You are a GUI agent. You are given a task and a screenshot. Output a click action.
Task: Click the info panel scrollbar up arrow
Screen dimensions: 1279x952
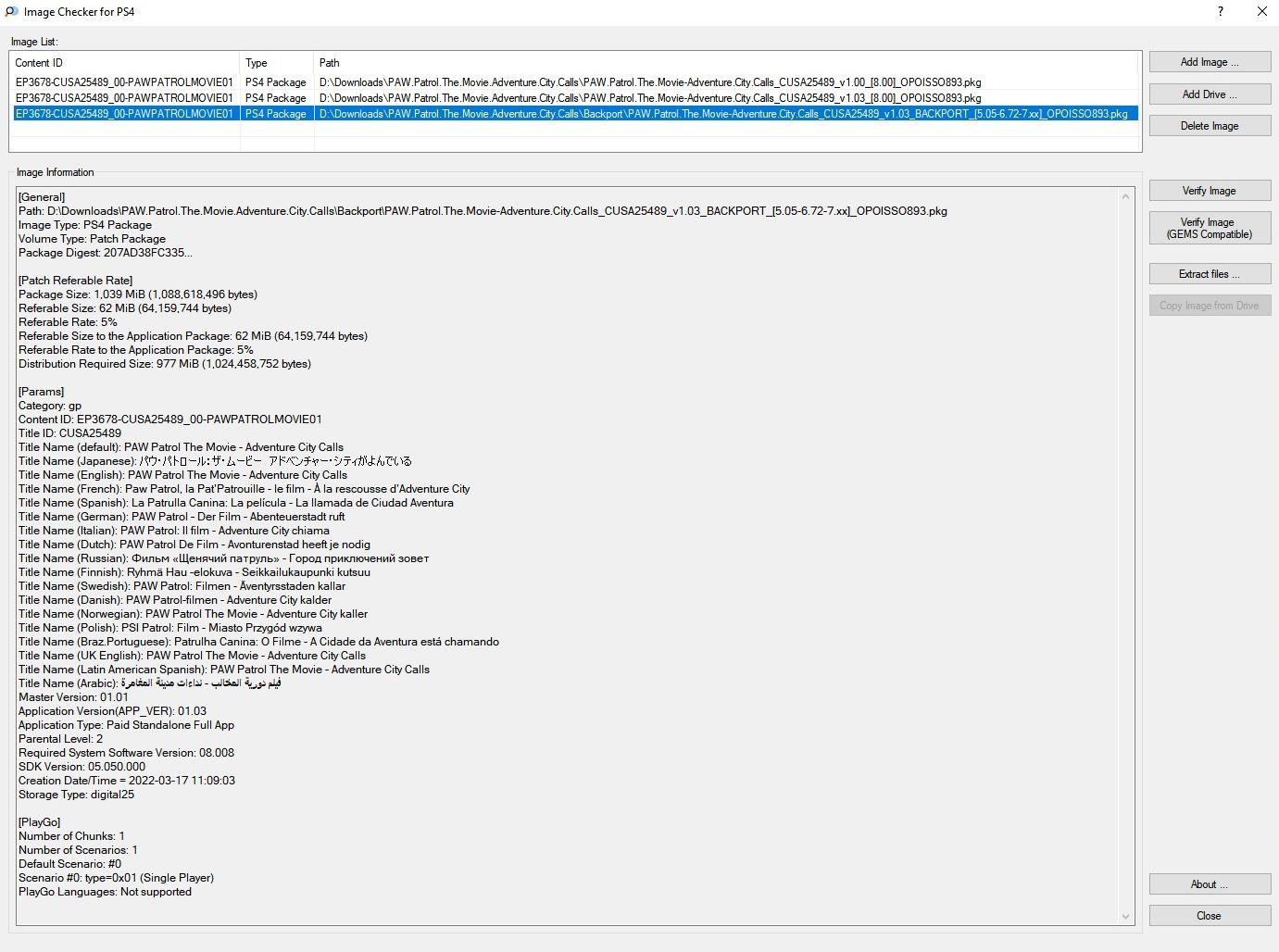[x=1126, y=196]
